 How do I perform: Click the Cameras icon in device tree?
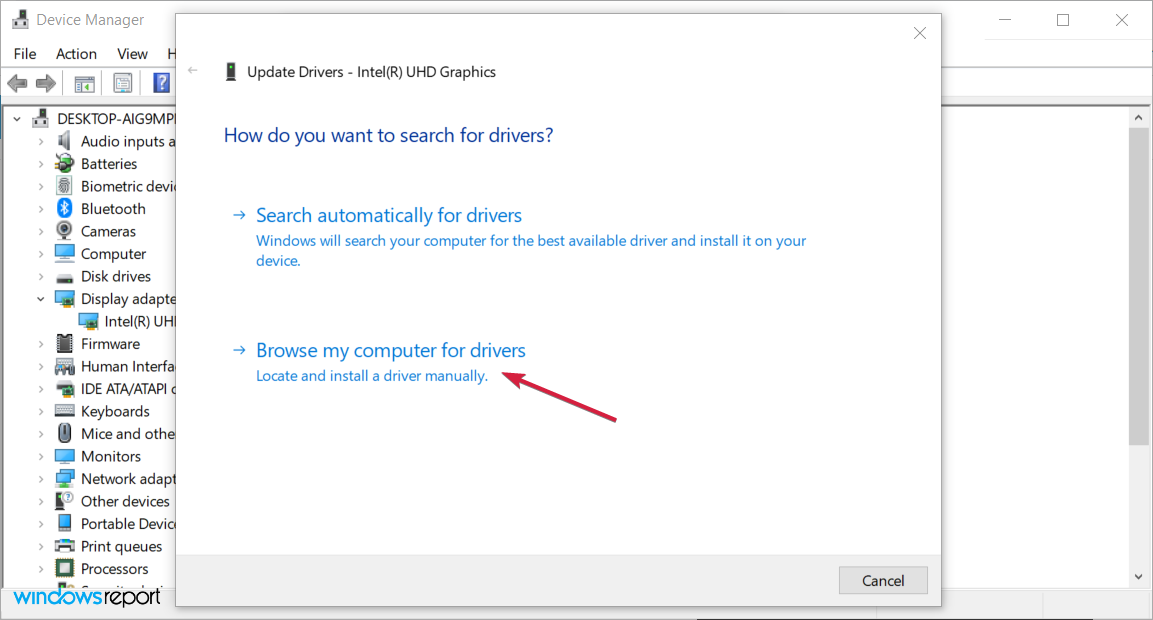(x=65, y=231)
